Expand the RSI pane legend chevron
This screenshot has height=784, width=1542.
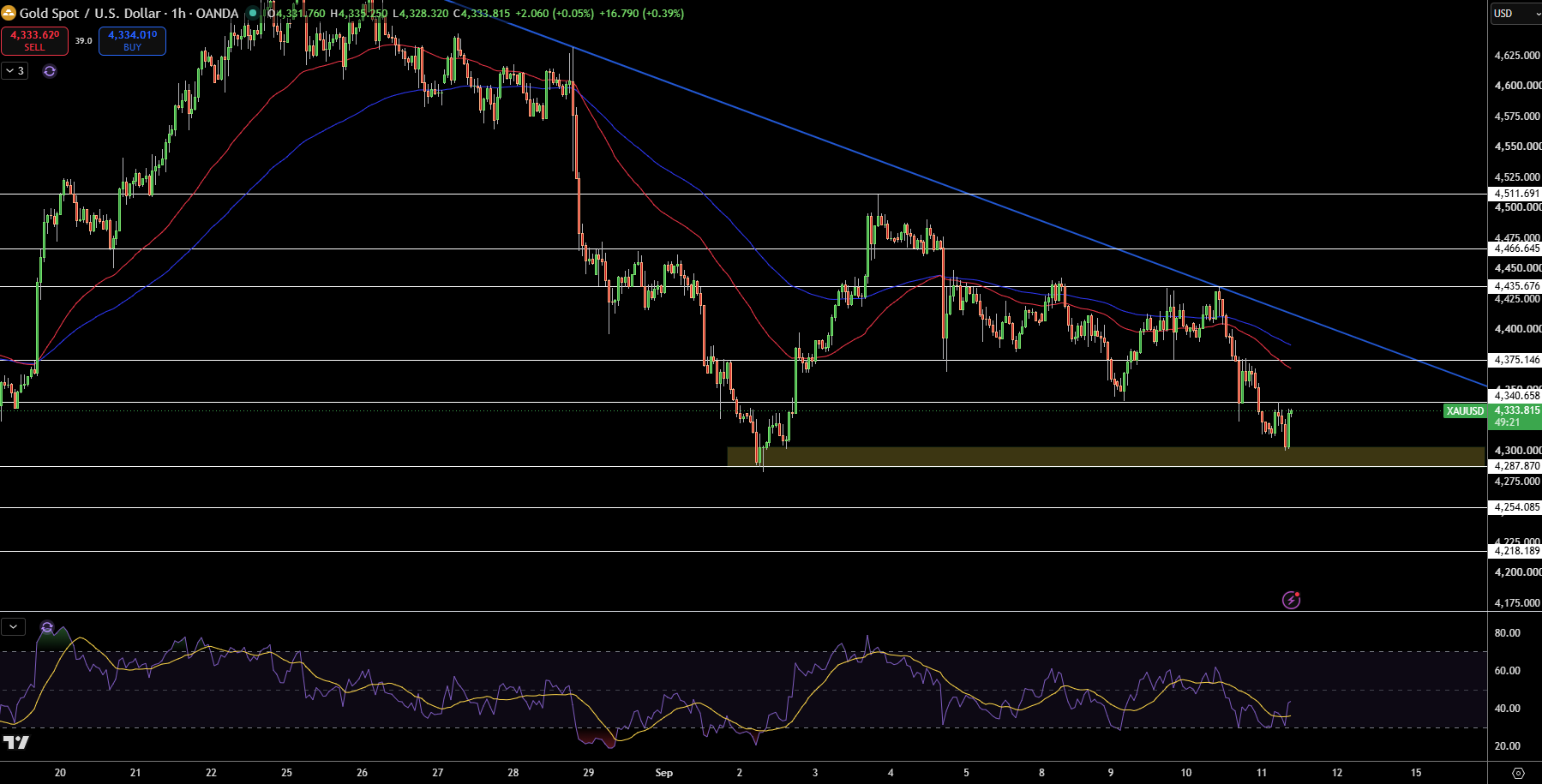(13, 626)
